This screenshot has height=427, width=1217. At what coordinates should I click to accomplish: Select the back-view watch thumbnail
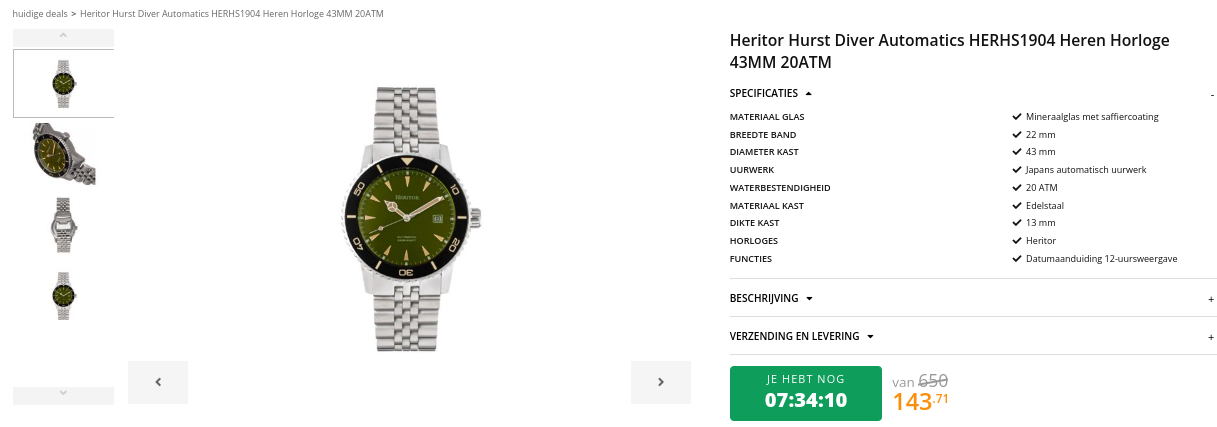pyautogui.click(x=63, y=224)
